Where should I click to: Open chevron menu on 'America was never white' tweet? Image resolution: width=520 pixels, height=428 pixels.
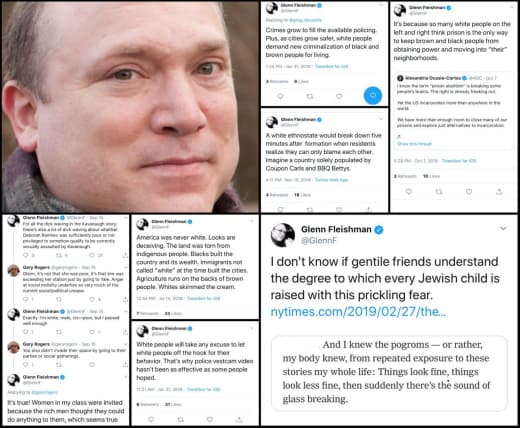point(252,221)
